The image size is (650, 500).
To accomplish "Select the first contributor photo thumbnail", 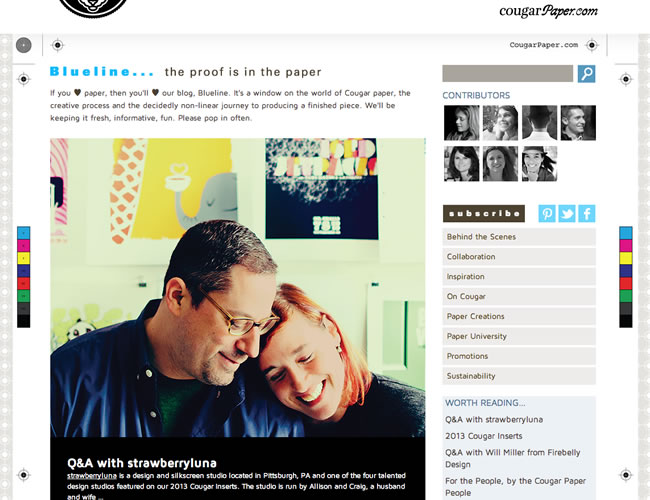I will (461, 123).
